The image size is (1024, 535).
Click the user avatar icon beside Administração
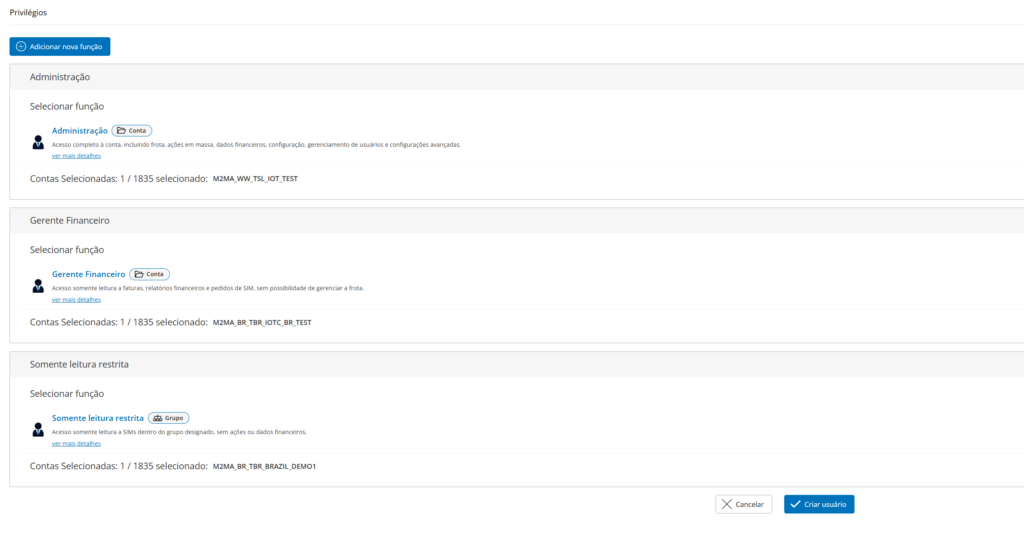[38, 142]
